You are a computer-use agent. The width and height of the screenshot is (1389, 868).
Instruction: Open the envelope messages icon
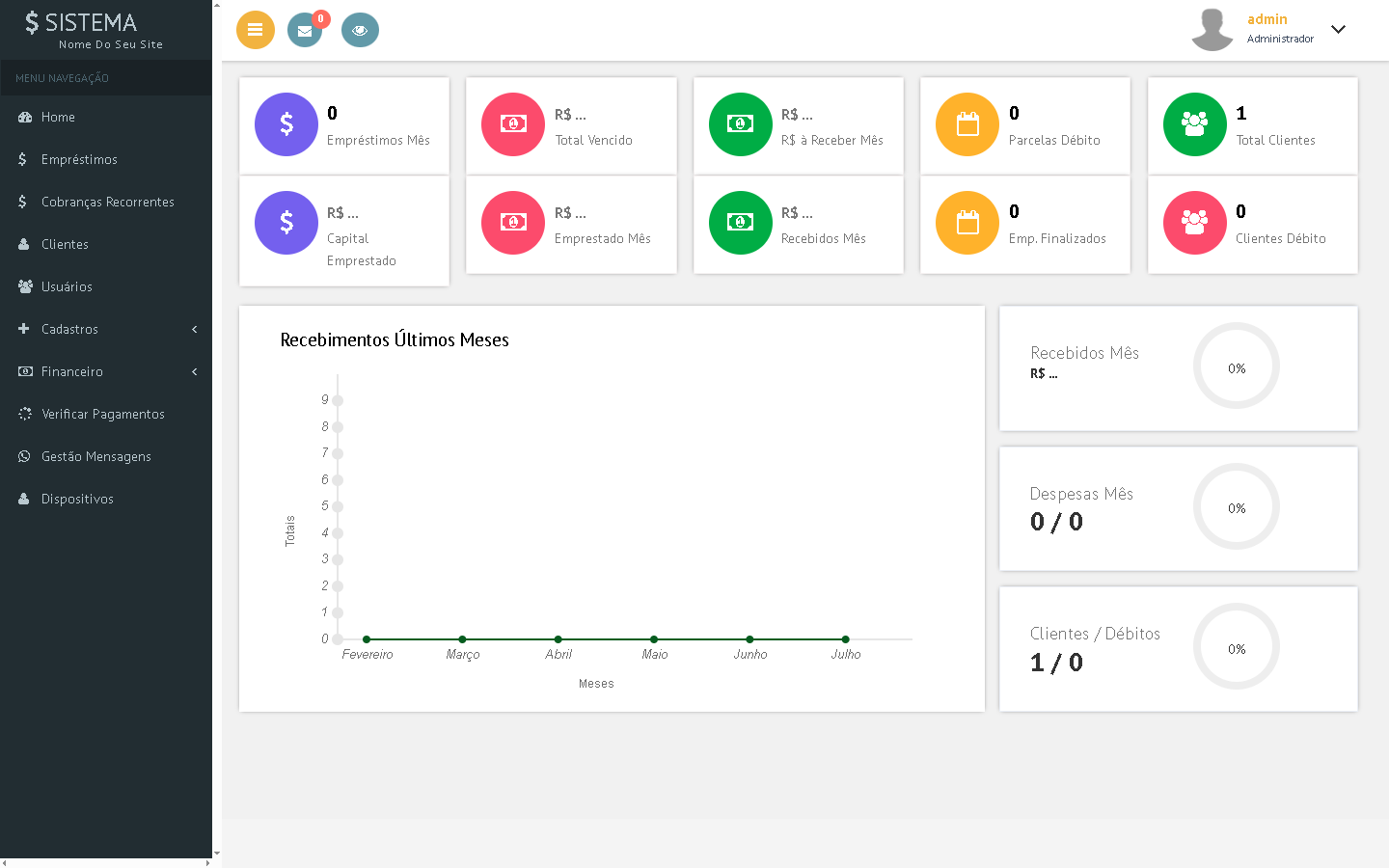click(x=305, y=30)
